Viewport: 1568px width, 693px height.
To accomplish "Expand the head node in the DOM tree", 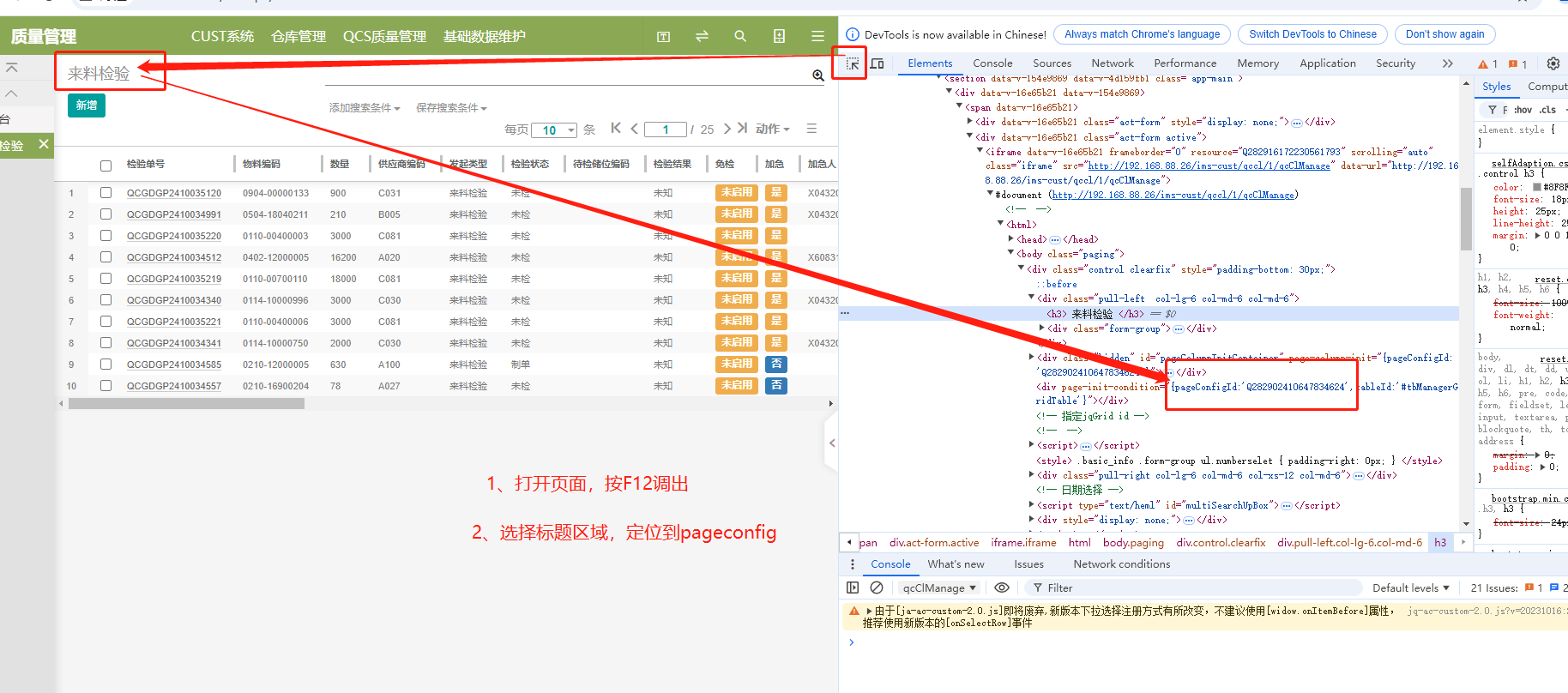I will 1011,239.
